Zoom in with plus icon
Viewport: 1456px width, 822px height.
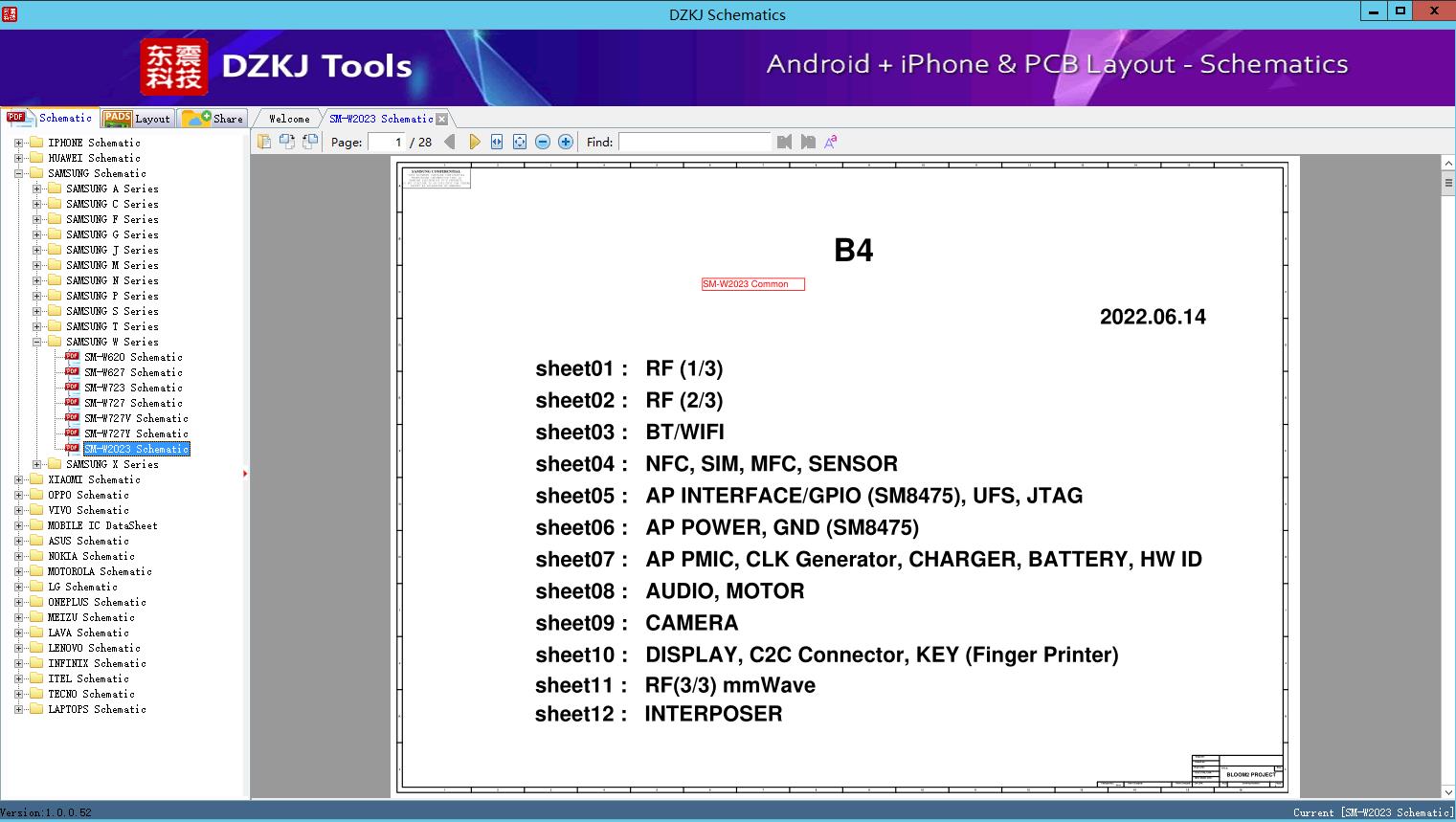click(x=566, y=142)
